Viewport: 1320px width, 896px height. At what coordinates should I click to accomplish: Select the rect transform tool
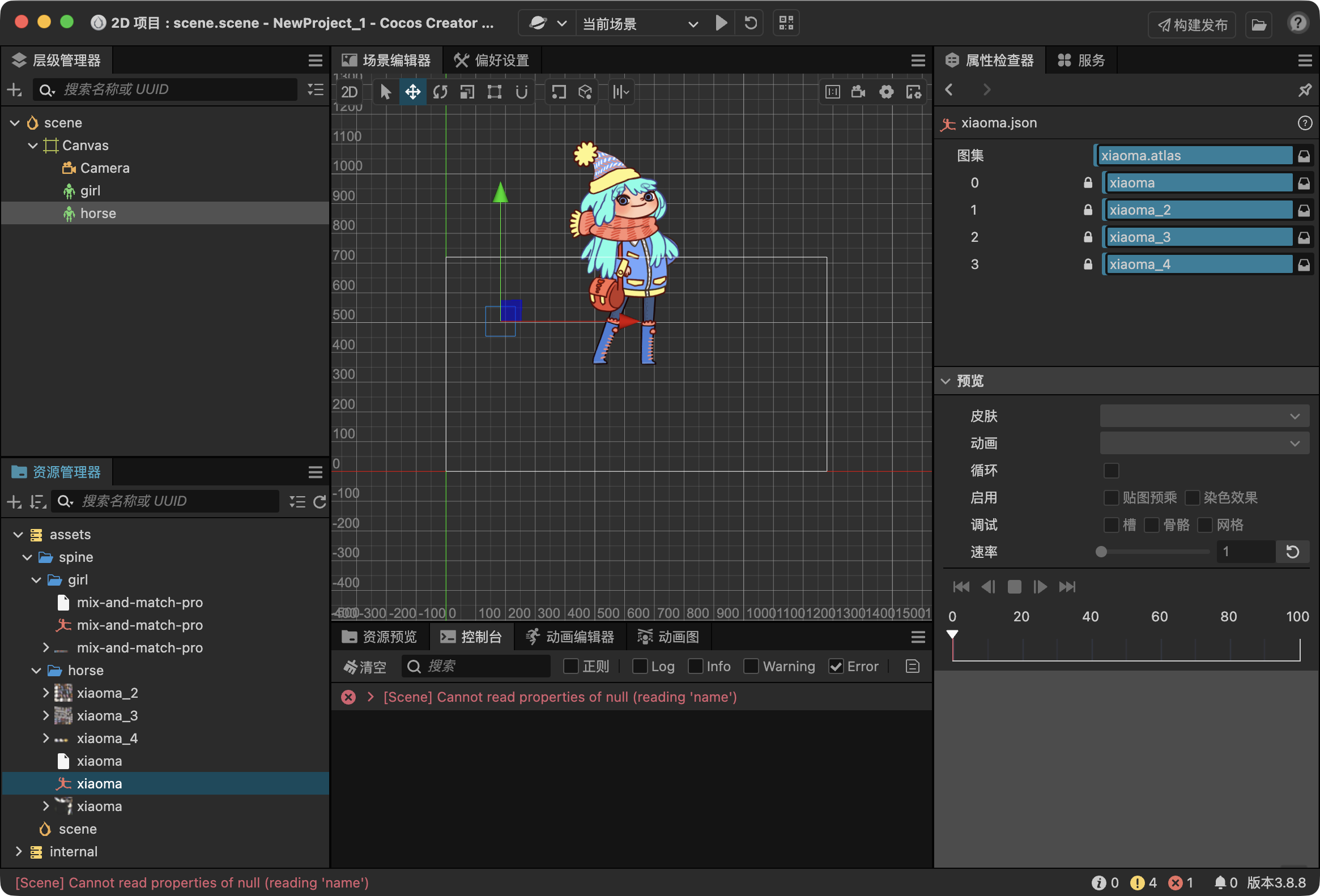click(x=494, y=92)
